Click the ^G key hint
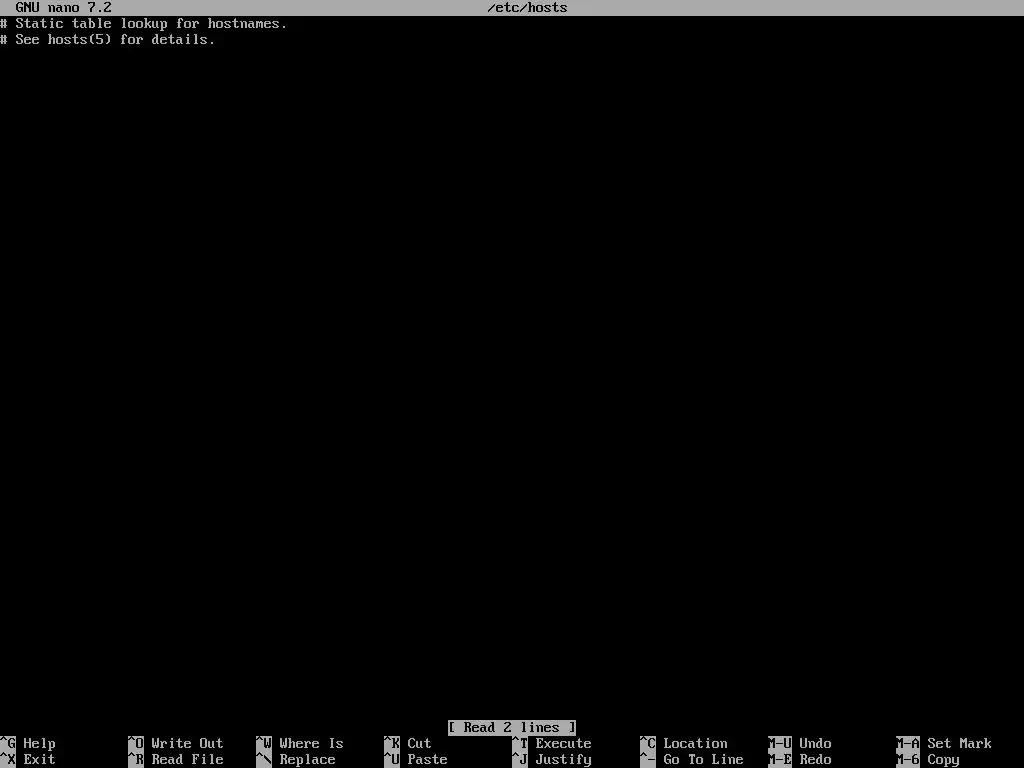Image resolution: width=1024 pixels, height=768 pixels. (x=8, y=743)
